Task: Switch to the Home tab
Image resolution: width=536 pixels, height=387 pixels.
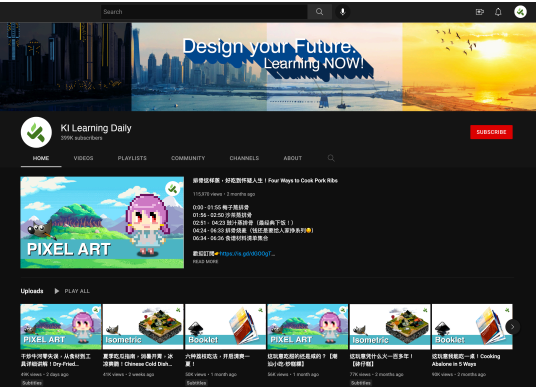Action: pos(41,158)
